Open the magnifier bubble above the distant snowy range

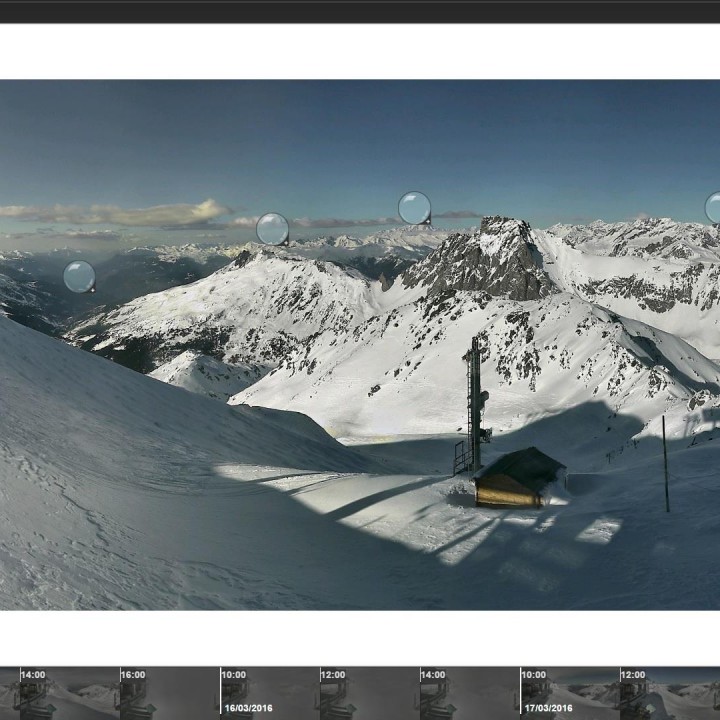(x=415, y=208)
